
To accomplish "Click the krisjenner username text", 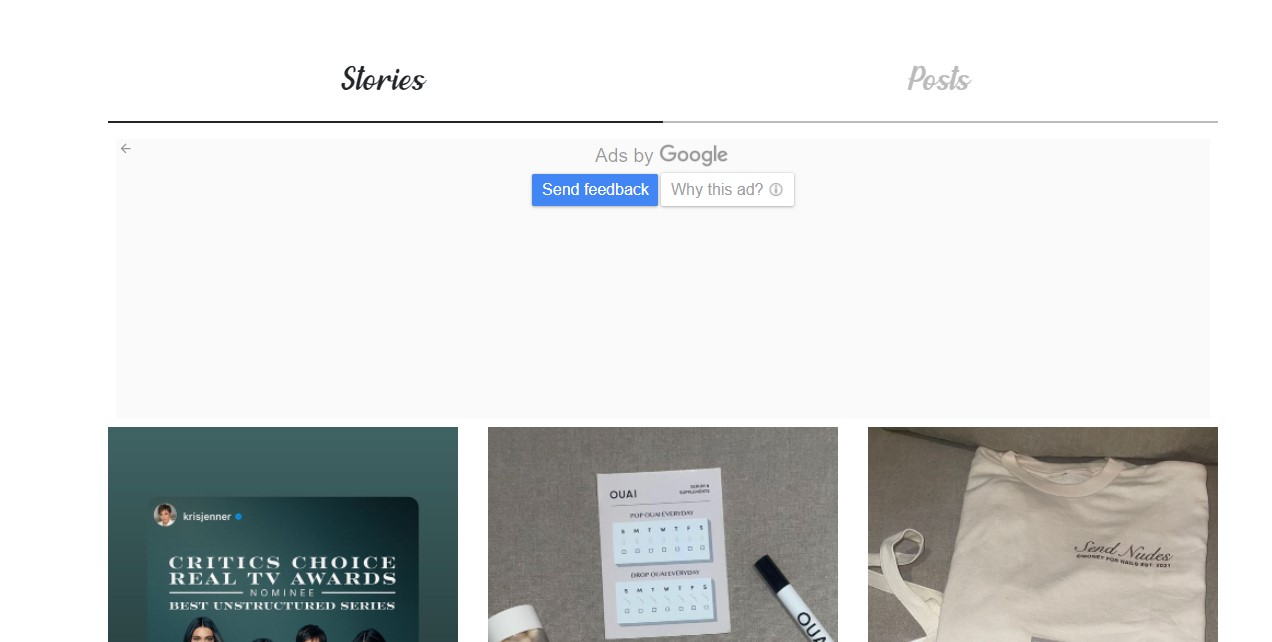I will coord(207,517).
